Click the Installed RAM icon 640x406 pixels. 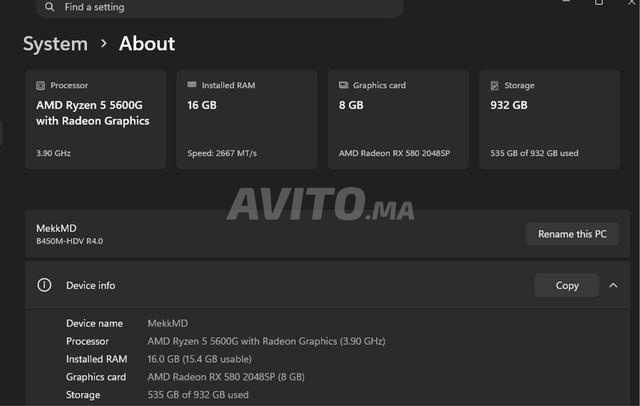[x=192, y=84]
